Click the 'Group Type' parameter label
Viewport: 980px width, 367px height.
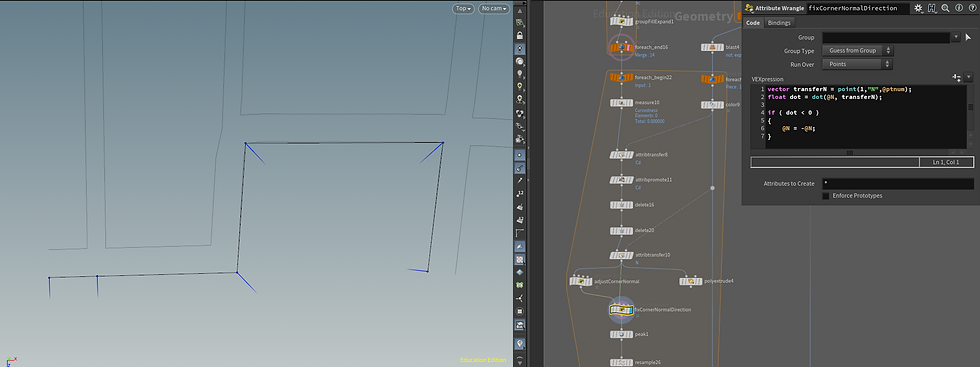799,51
